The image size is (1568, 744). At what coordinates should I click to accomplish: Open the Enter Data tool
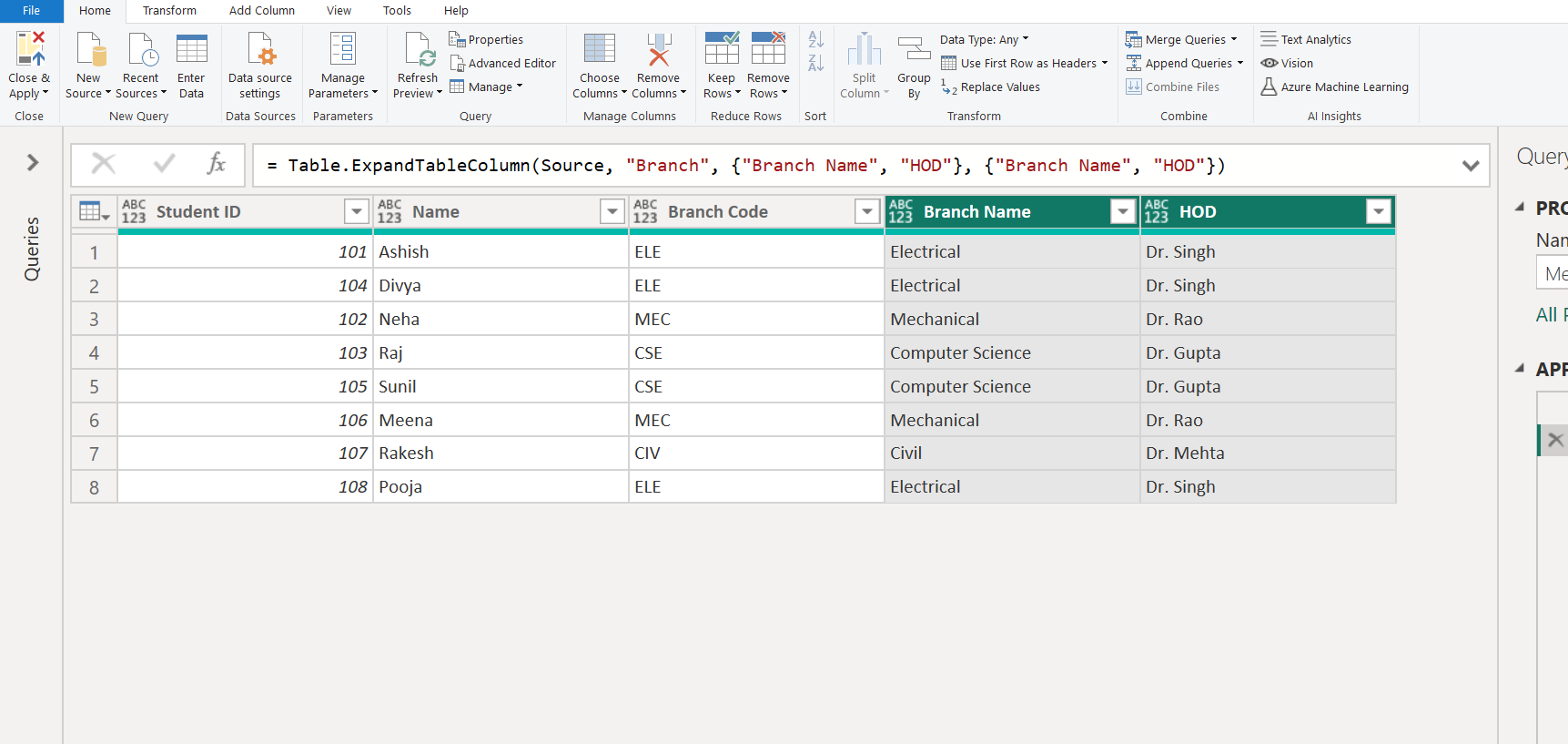[x=191, y=49]
